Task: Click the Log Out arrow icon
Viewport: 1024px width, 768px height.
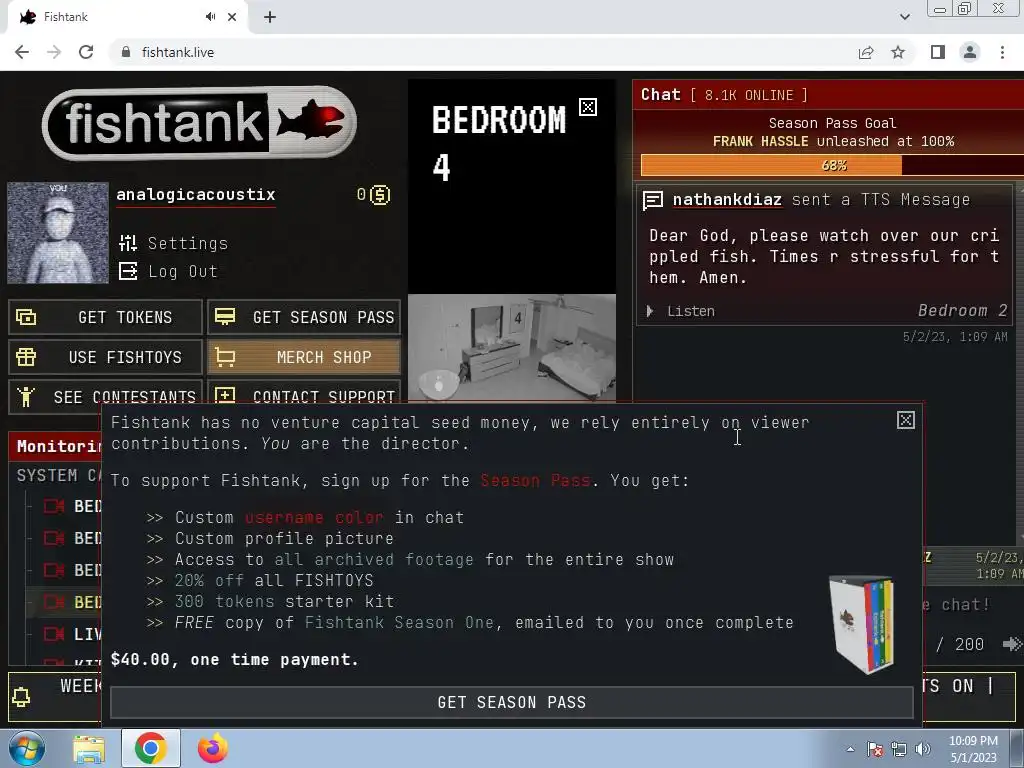Action: pos(128,271)
